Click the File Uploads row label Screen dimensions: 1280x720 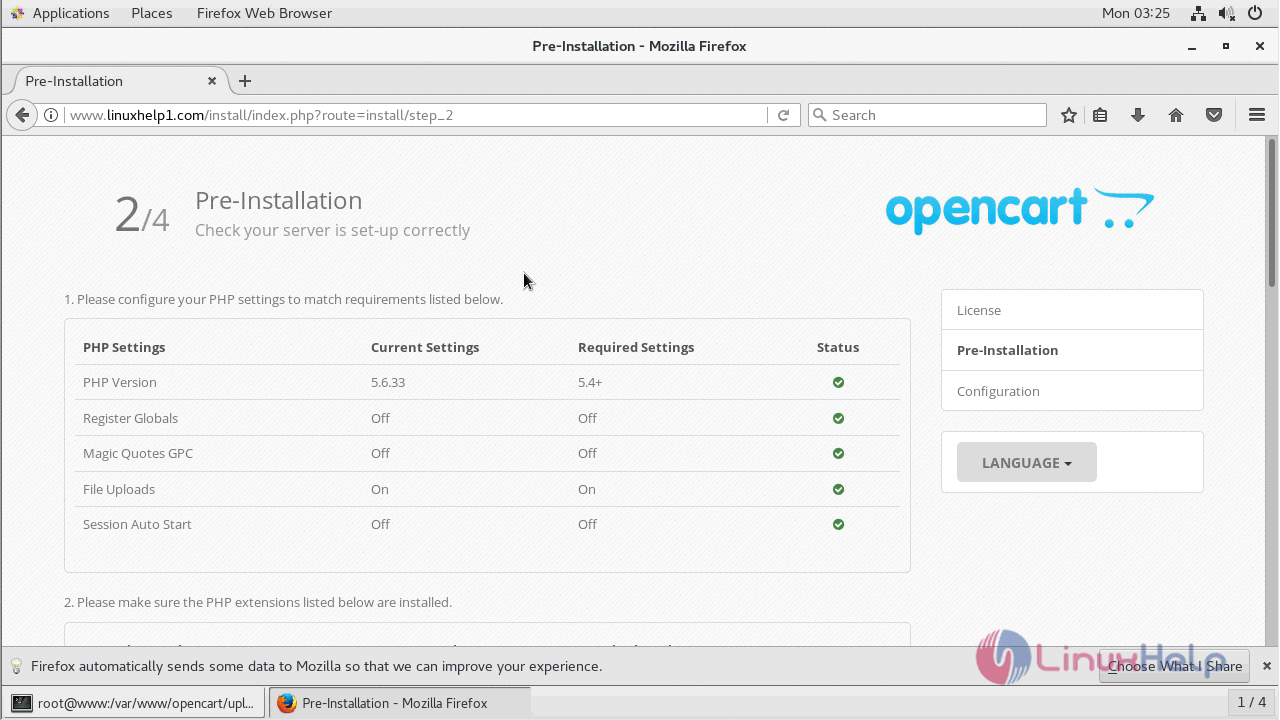click(x=119, y=489)
